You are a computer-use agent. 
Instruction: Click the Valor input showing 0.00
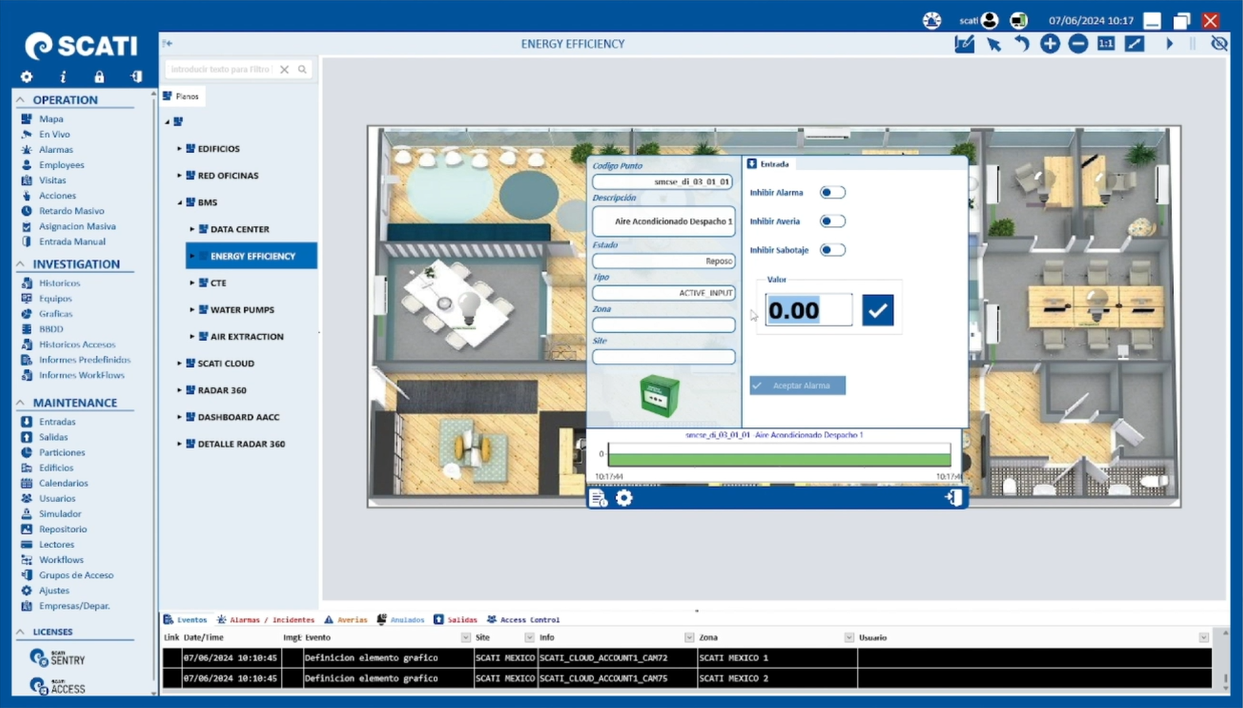(x=809, y=310)
